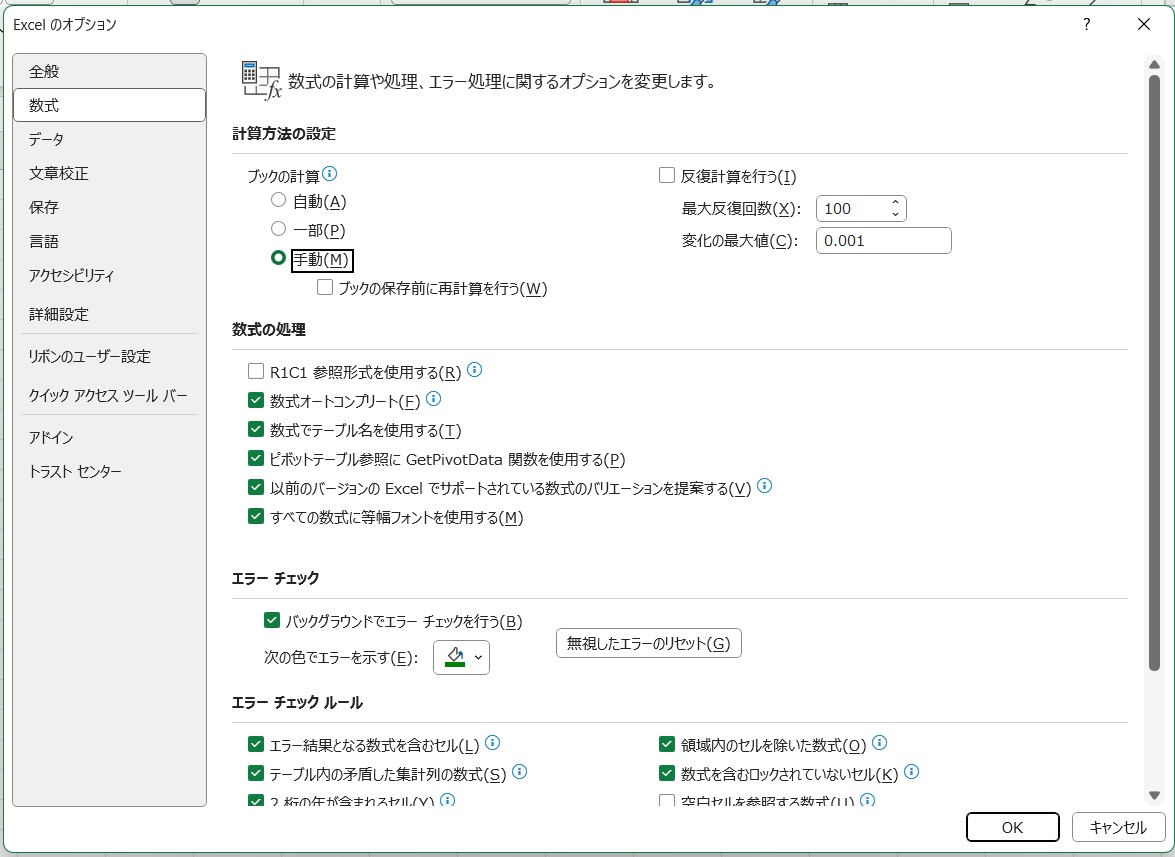Screen dimensions: 1175x857
Task: Enable ブックの保存前に再計算を行う checkbox
Action: 324,287
